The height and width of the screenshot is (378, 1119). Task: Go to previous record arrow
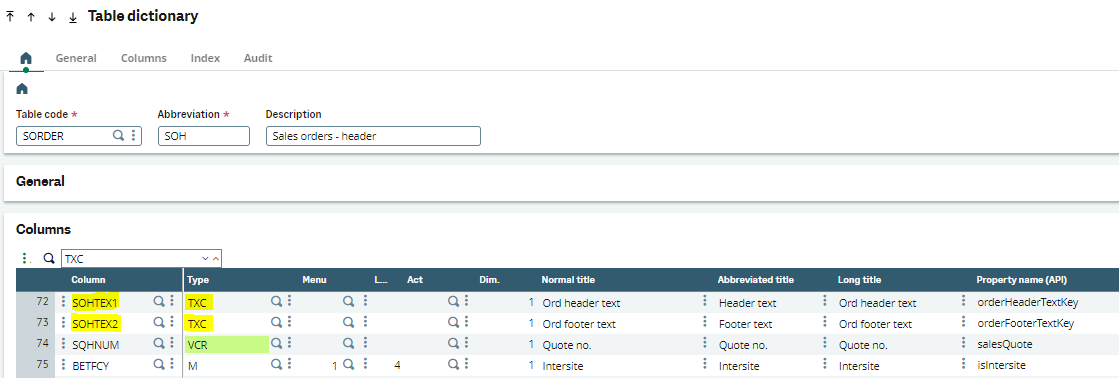31,17
